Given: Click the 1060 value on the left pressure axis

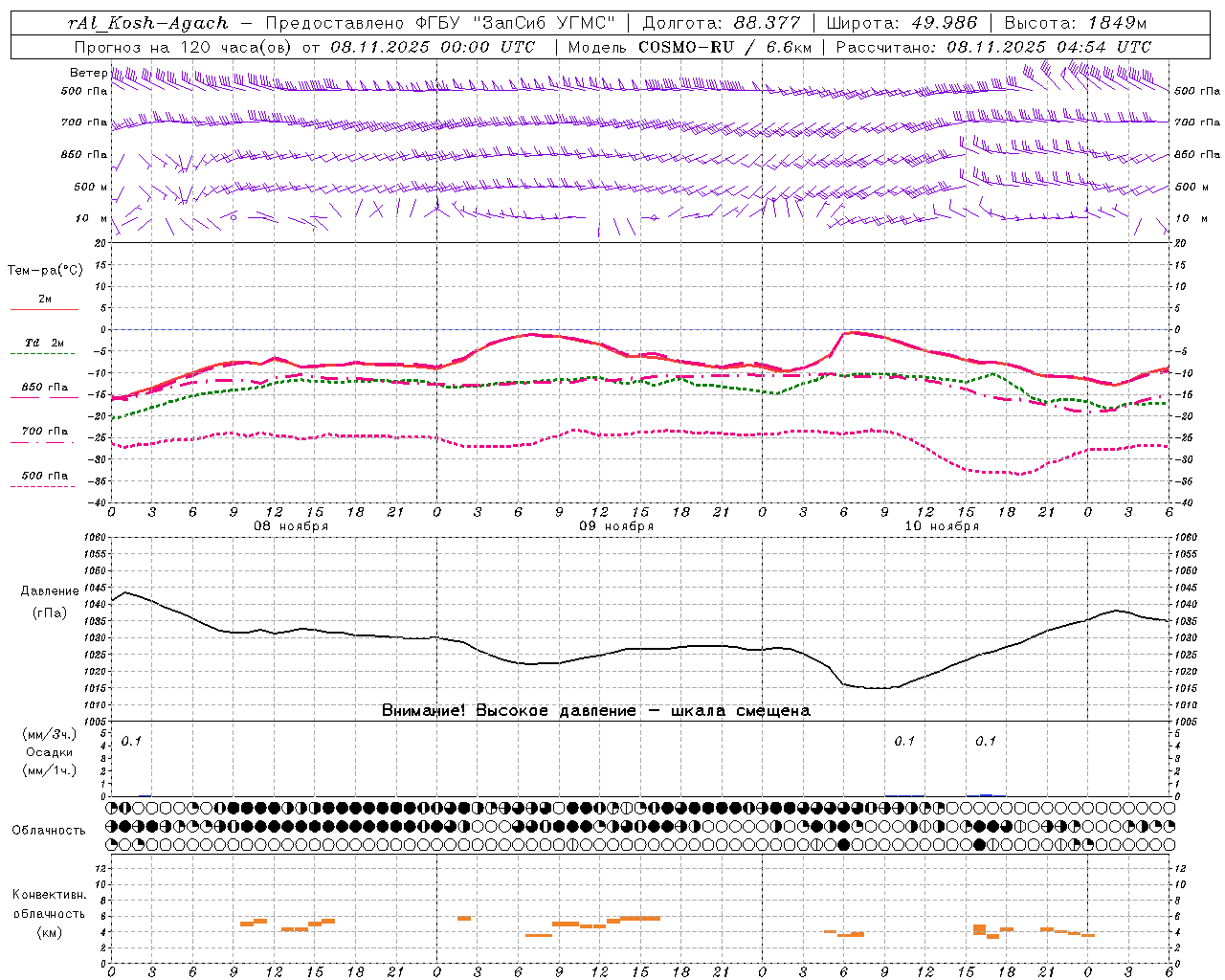Looking at the screenshot, I should 97,538.
